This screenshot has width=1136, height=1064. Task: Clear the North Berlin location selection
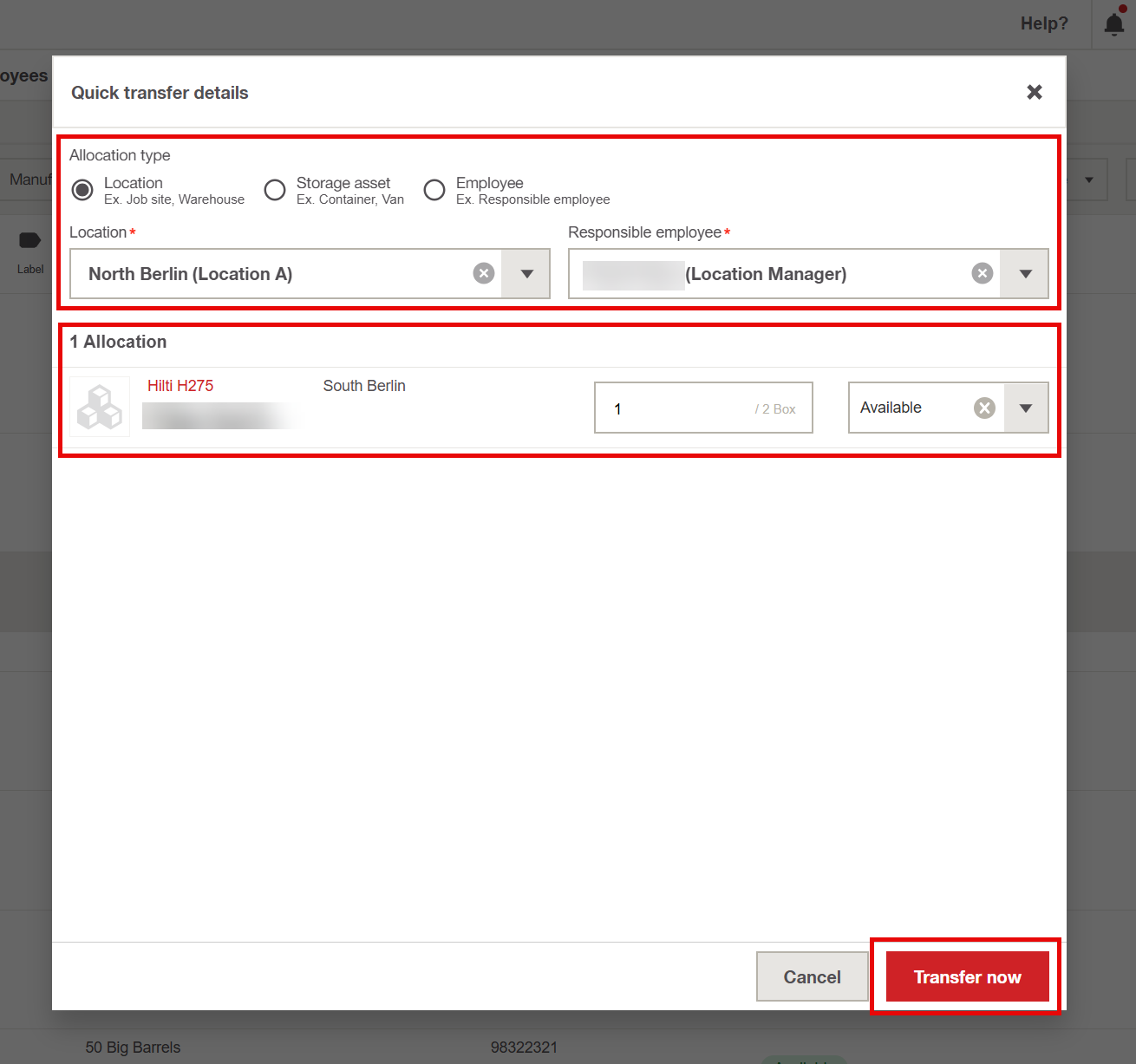pos(483,274)
